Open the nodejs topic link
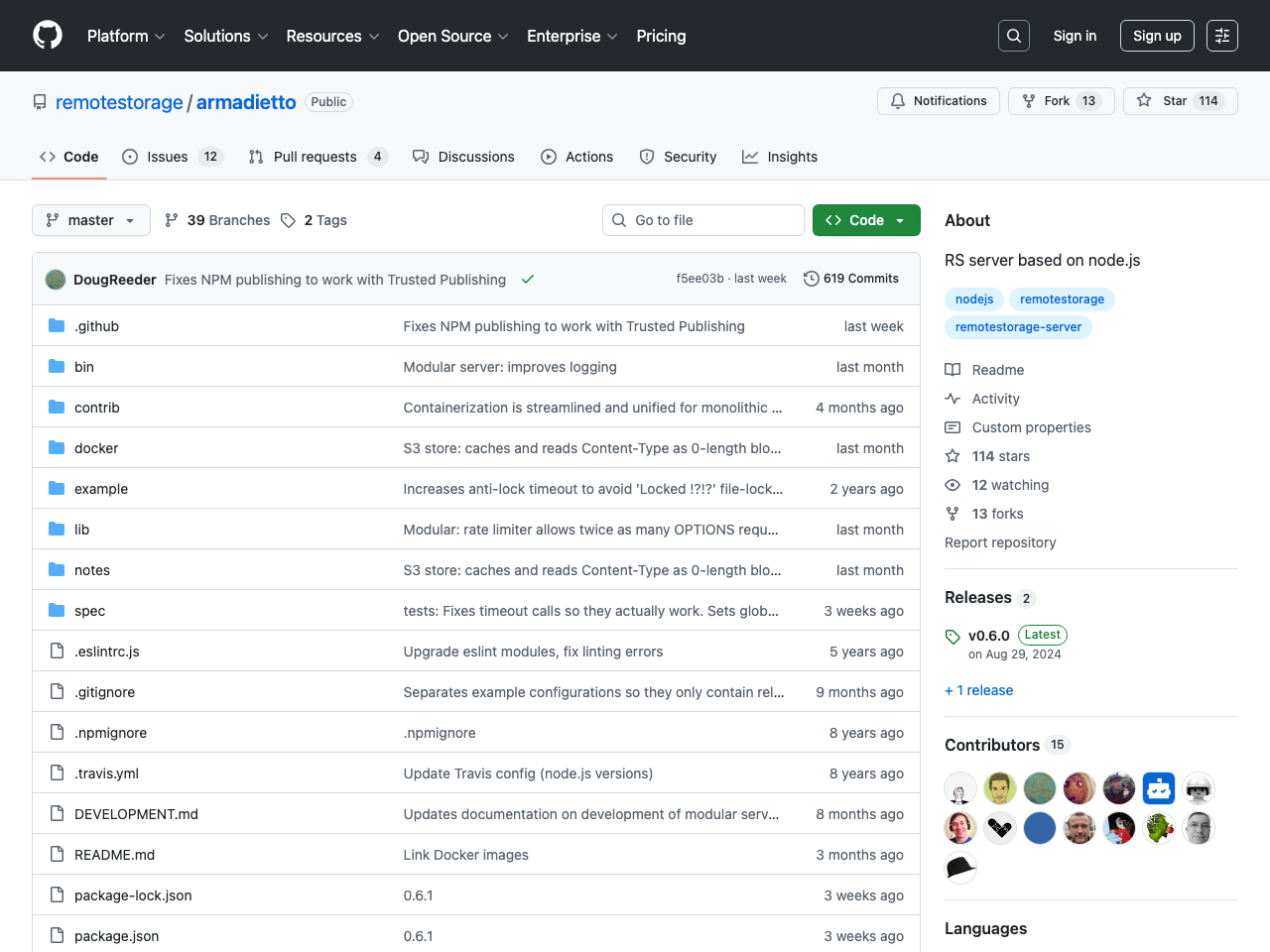This screenshot has width=1270, height=952. 973,298
